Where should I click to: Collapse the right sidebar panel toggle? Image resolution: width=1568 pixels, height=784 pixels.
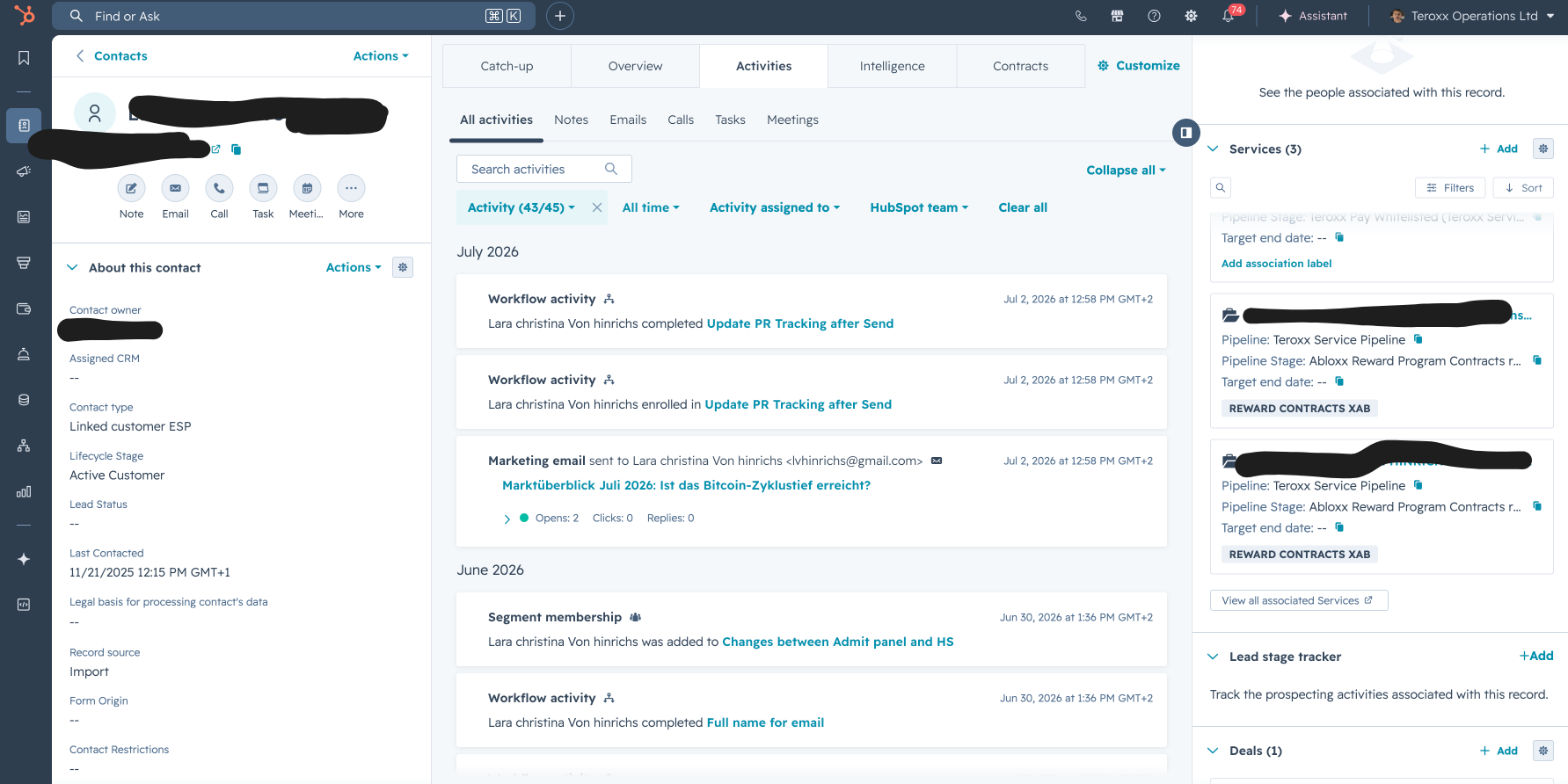pyautogui.click(x=1186, y=133)
